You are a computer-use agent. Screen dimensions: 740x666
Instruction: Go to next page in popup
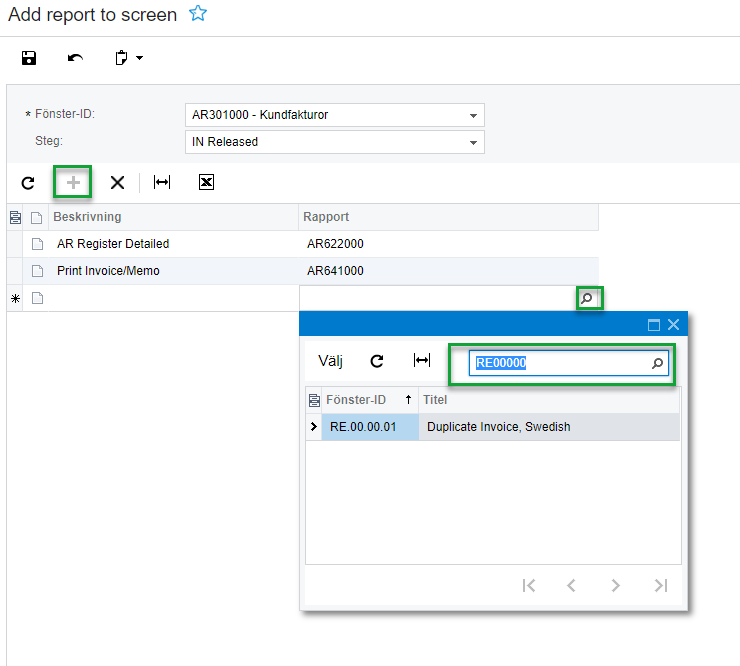pos(615,586)
